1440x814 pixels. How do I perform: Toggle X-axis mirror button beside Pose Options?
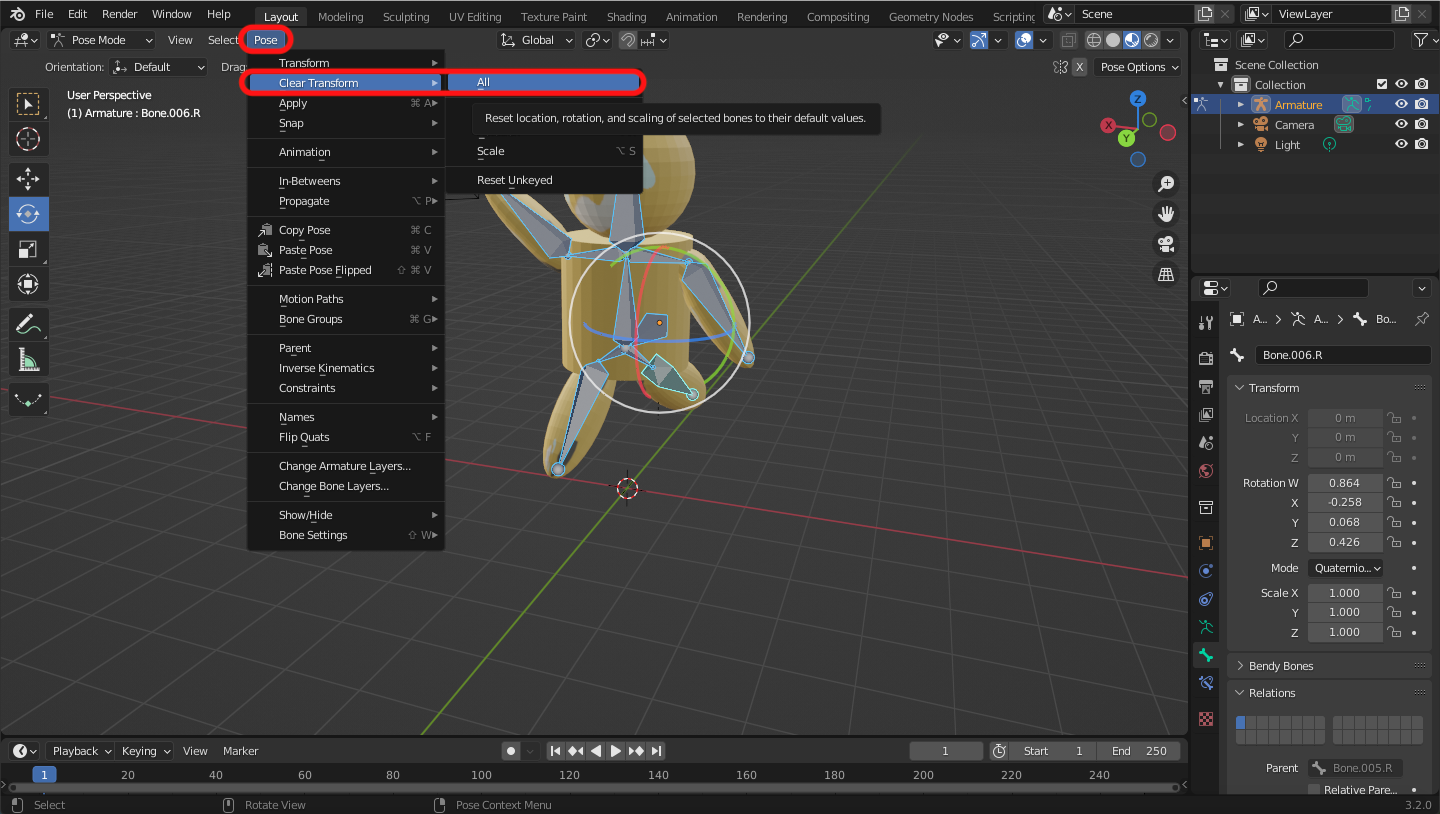point(1080,67)
